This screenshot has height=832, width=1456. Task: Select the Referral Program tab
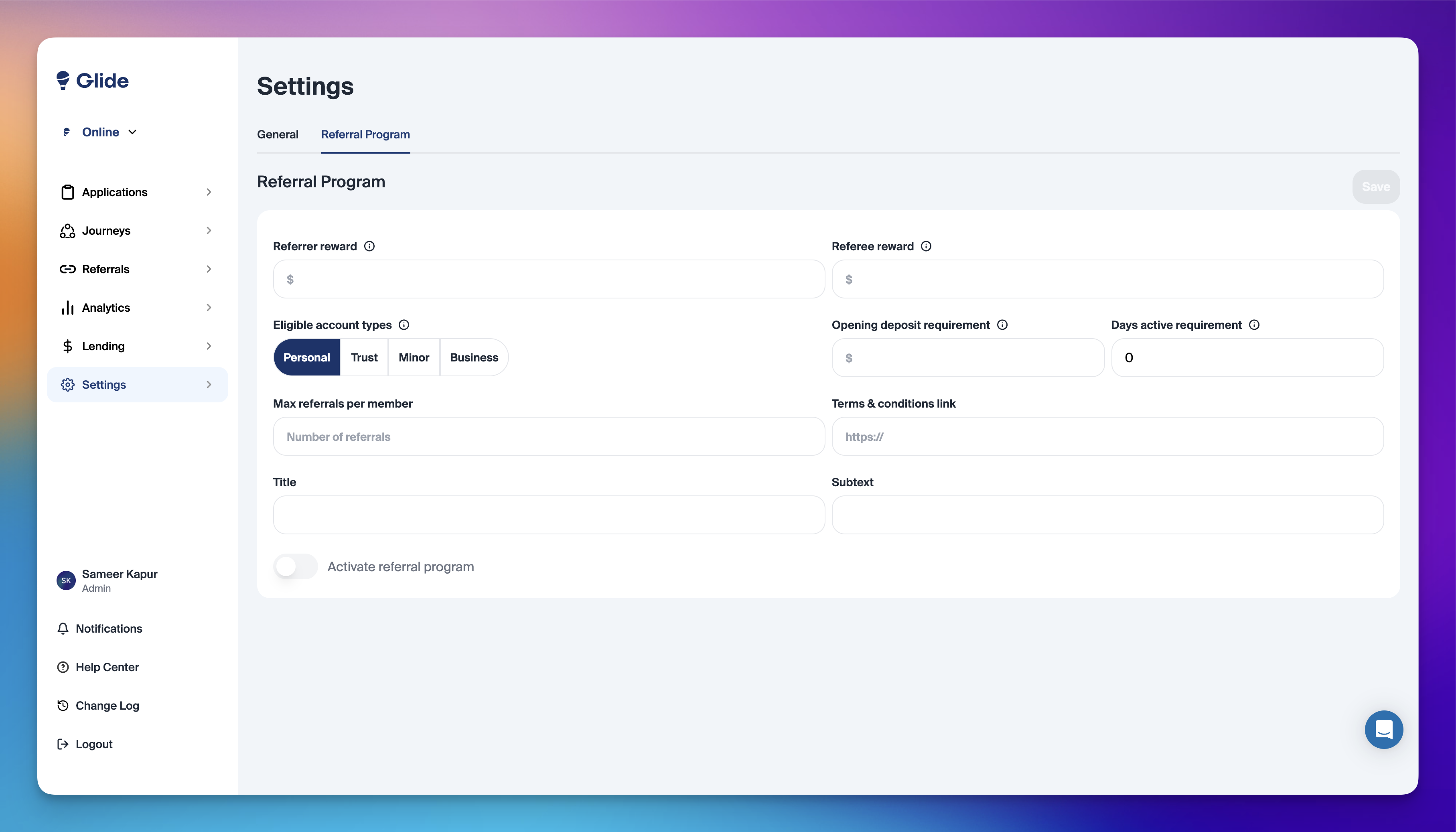(365, 134)
